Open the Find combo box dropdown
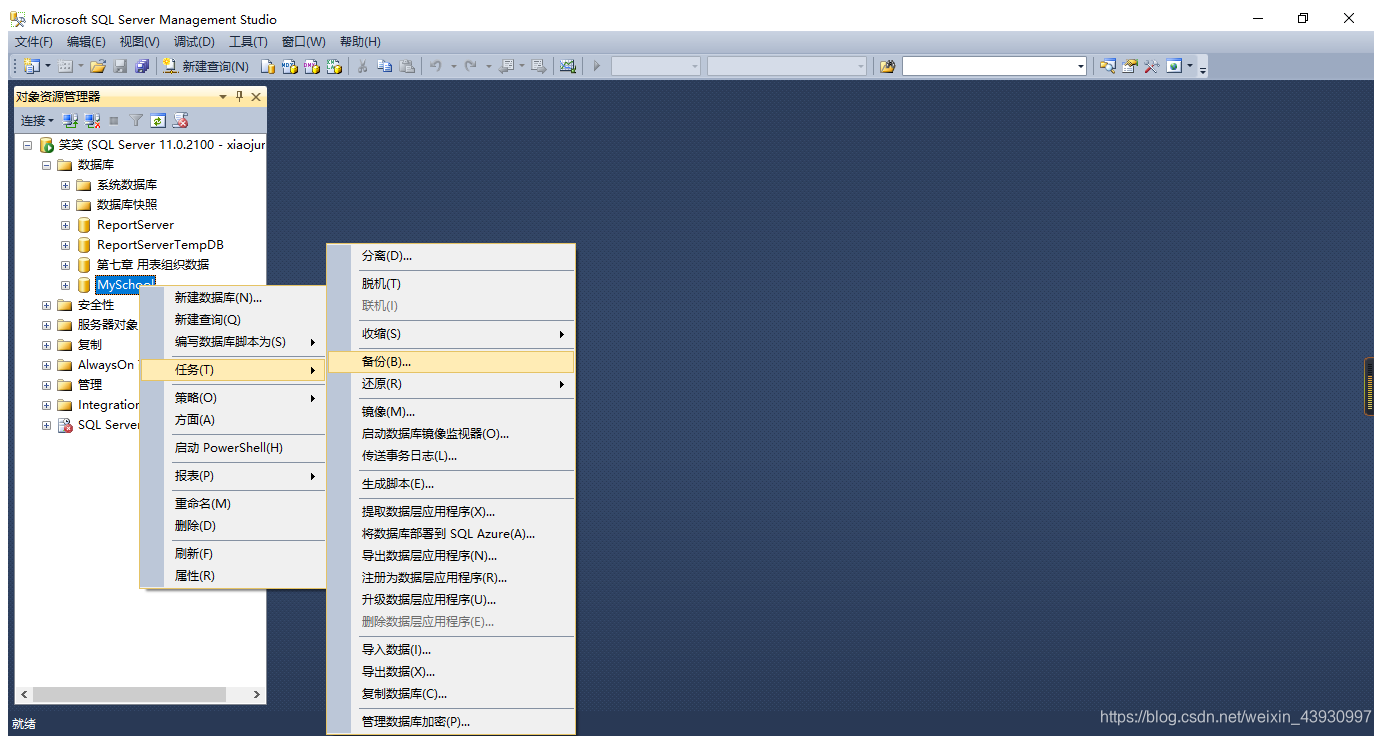The image size is (1382, 736). pyautogui.click(x=1081, y=66)
